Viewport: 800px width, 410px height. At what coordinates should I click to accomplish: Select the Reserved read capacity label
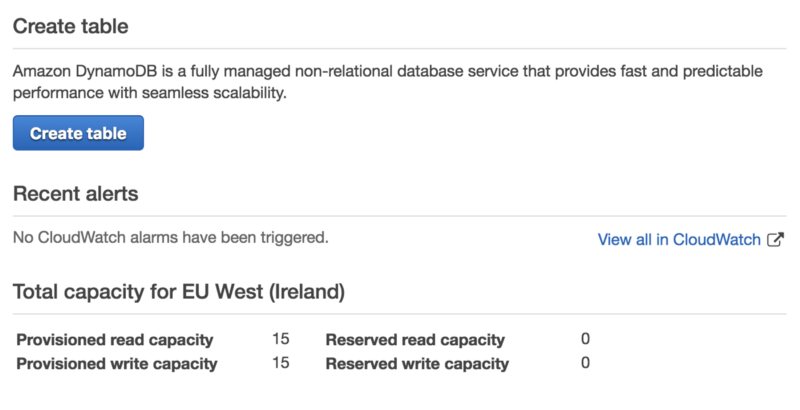[415, 340]
